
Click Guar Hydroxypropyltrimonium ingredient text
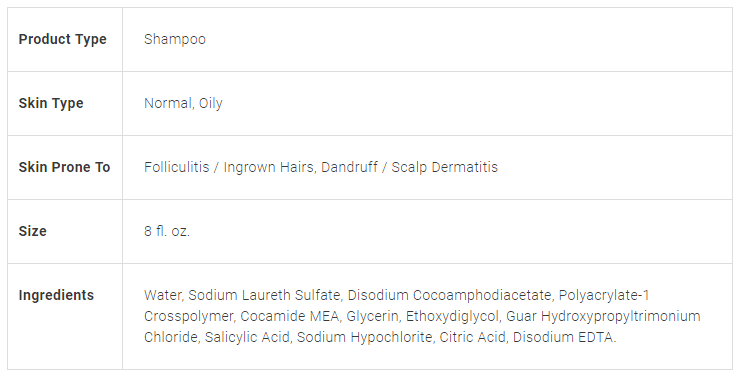coord(603,316)
